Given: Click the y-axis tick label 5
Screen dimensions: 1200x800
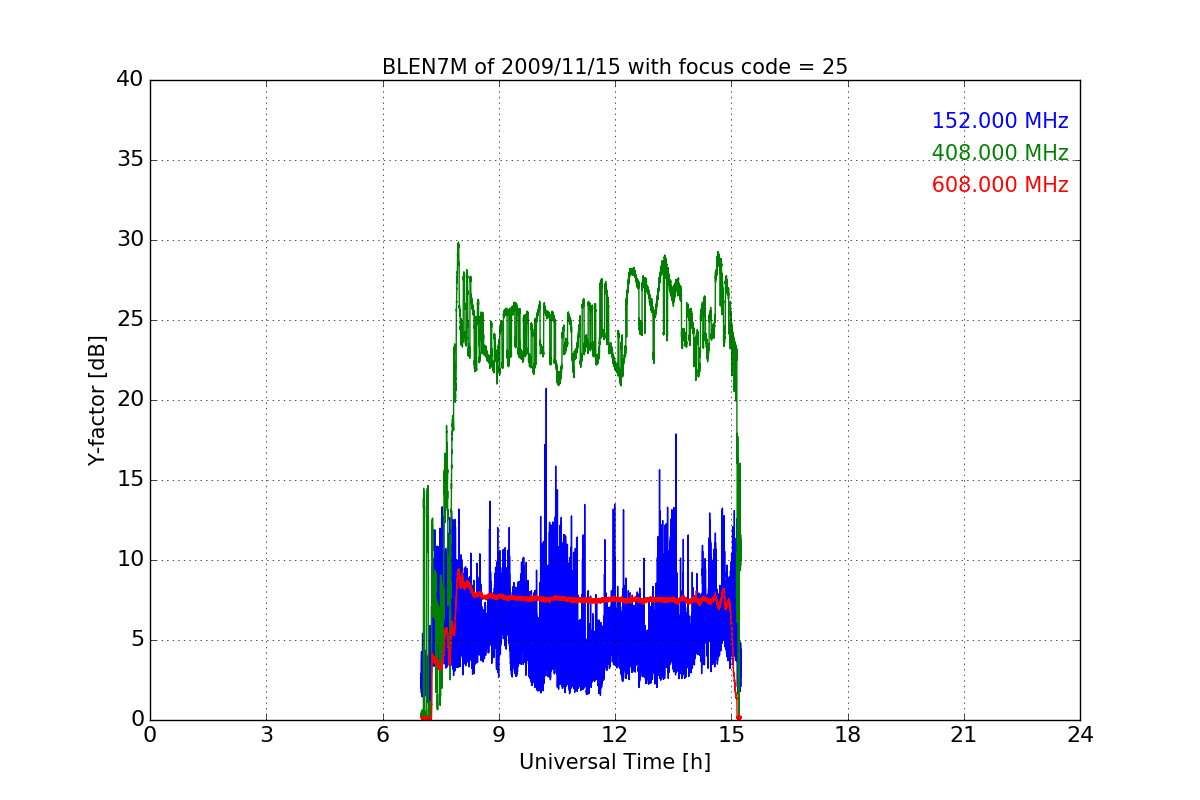Looking at the screenshot, I should [x=137, y=640].
